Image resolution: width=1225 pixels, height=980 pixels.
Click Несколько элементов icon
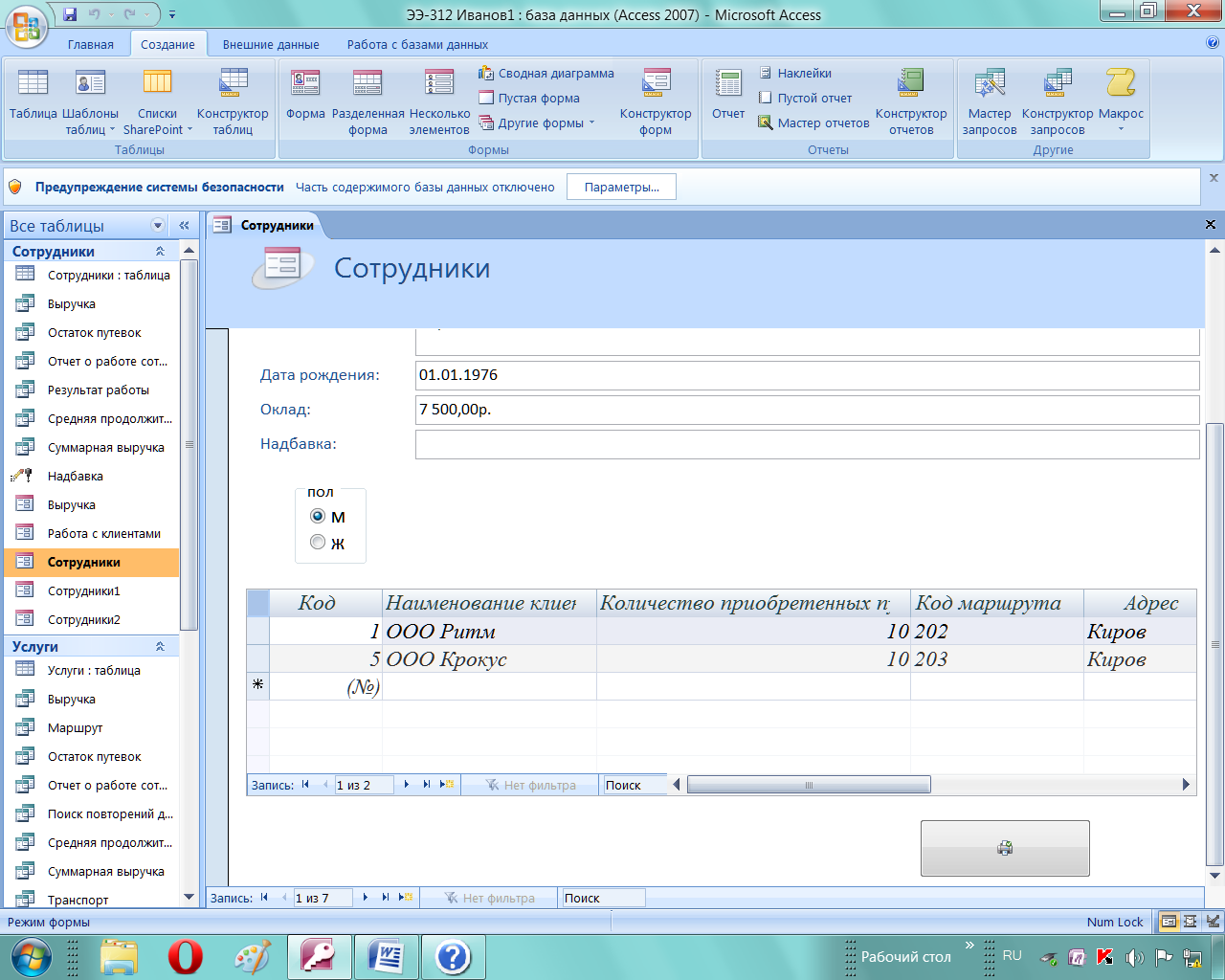(x=439, y=100)
